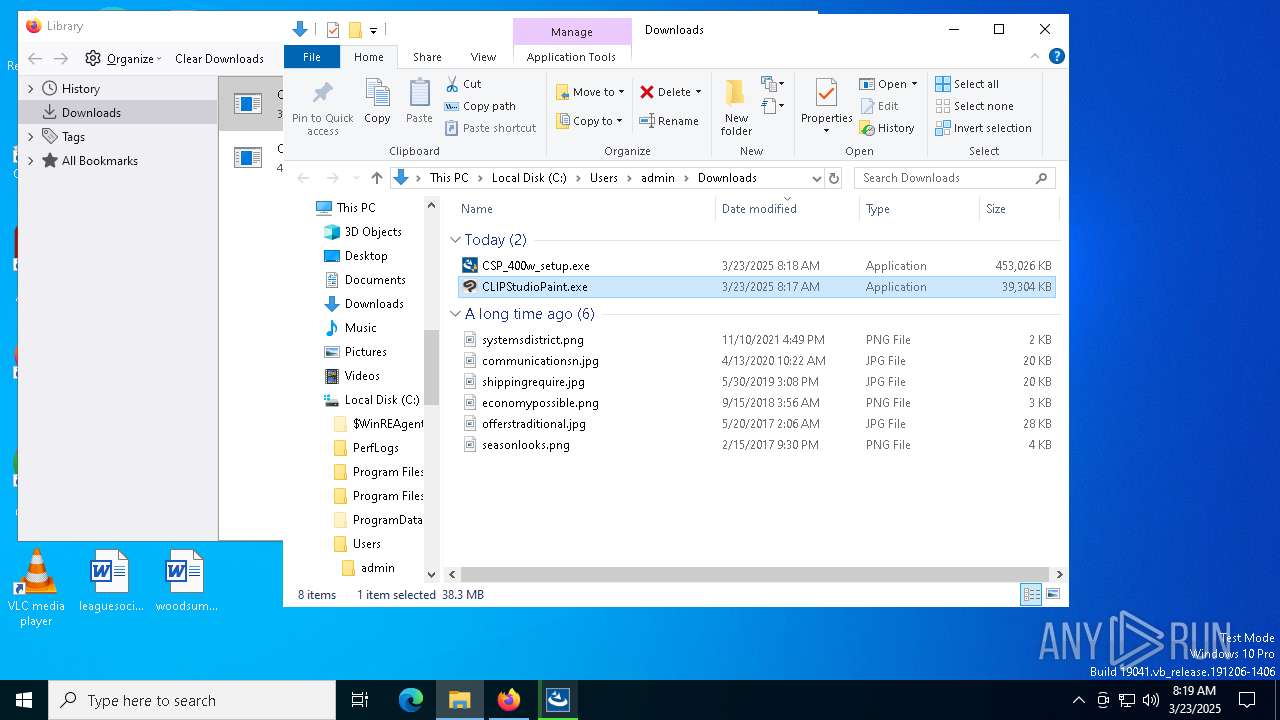This screenshot has height=720, width=1280.
Task: Collapse A long time ago group
Action: [x=455, y=314]
